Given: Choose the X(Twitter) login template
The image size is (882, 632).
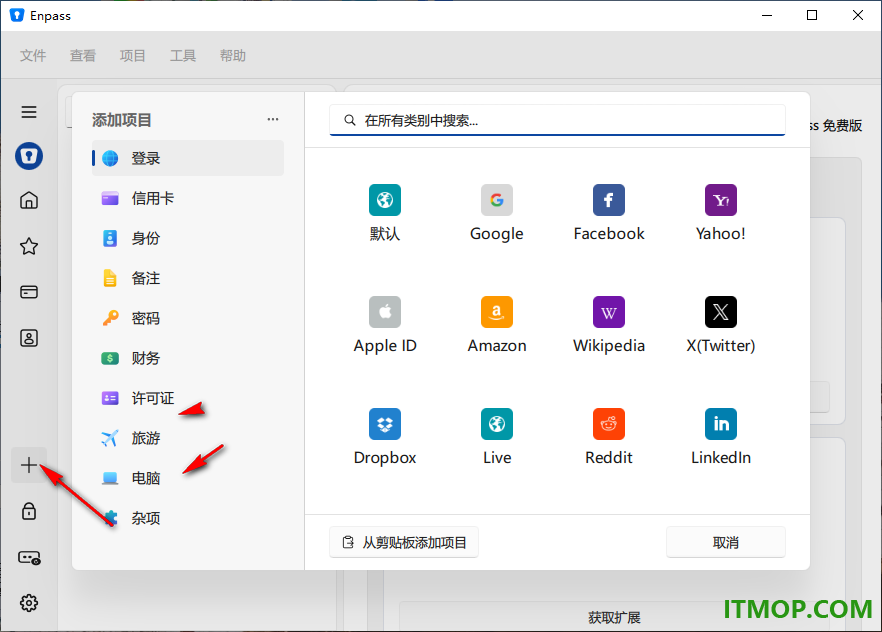Looking at the screenshot, I should coord(721,326).
